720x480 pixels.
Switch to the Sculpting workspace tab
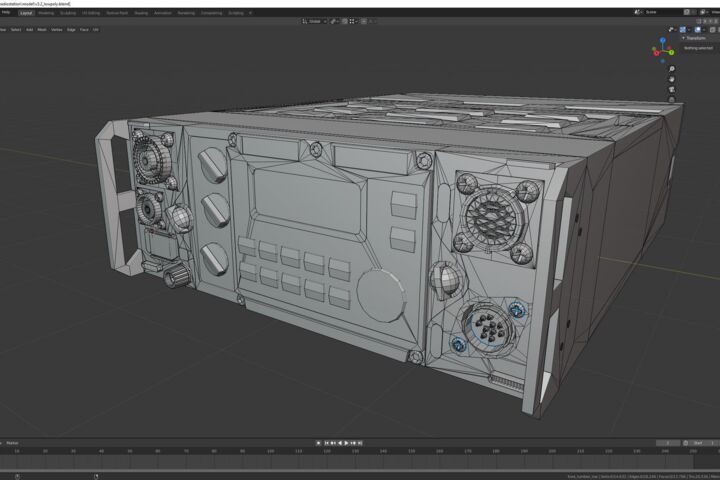coord(68,13)
